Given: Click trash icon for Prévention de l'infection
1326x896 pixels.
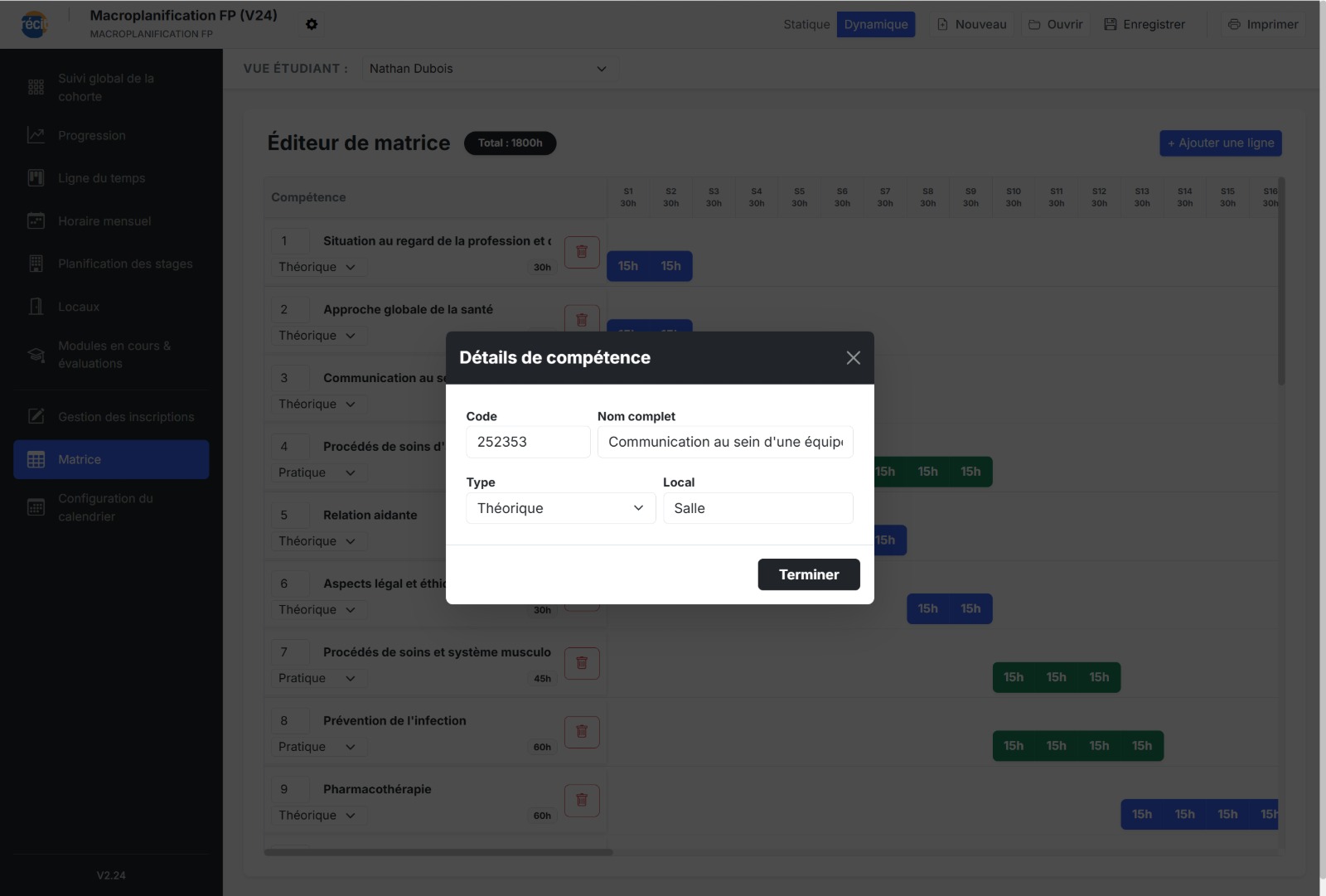Looking at the screenshot, I should 582,732.
